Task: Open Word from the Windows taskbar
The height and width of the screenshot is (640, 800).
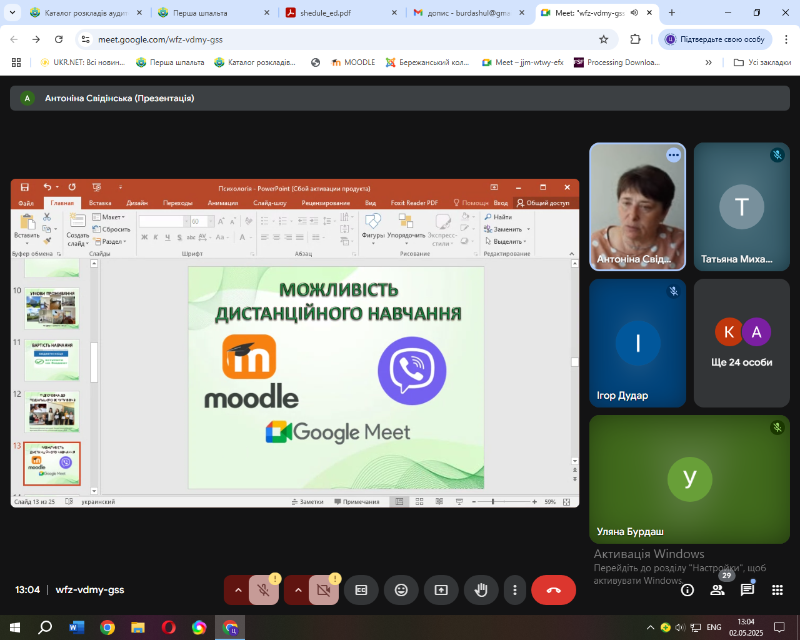Action: [x=77, y=627]
